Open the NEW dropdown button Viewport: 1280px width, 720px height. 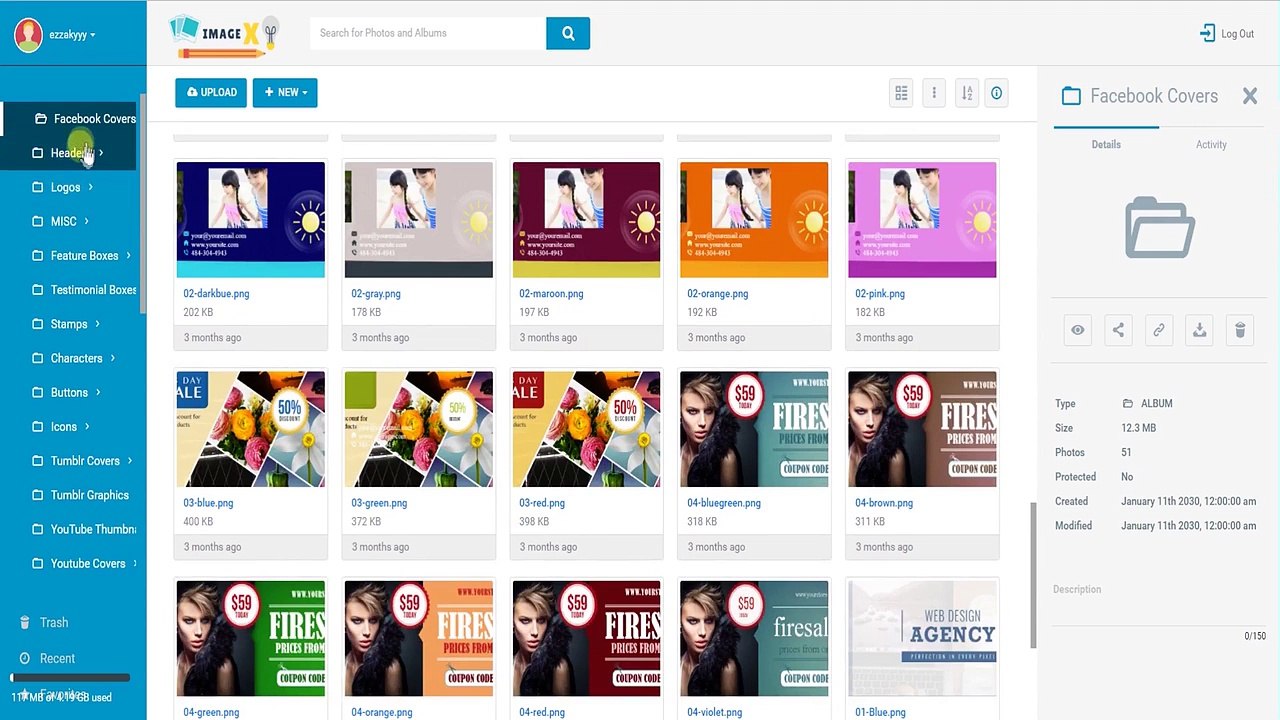(285, 92)
